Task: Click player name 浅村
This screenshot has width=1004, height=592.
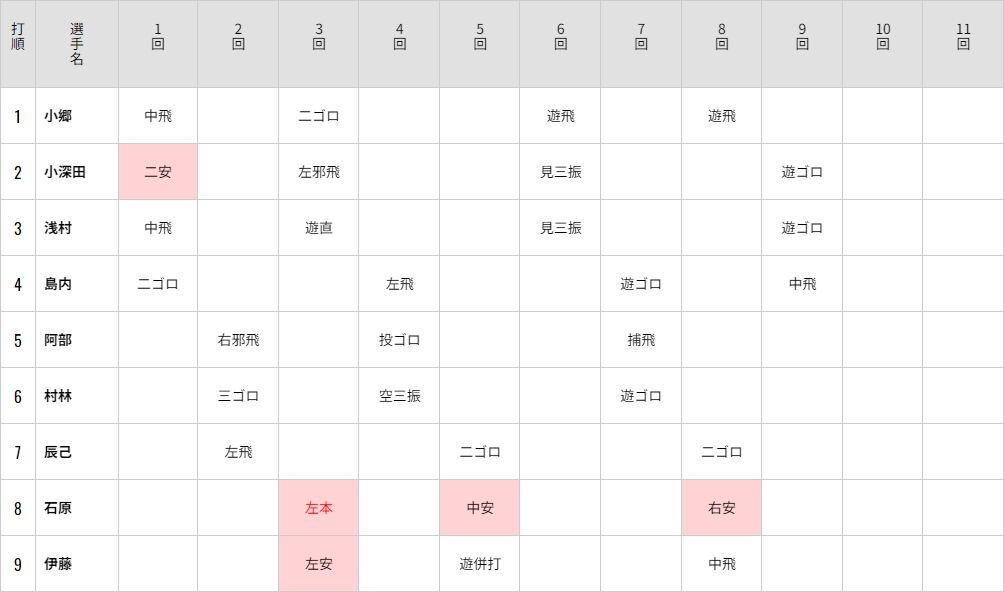Action: point(58,228)
